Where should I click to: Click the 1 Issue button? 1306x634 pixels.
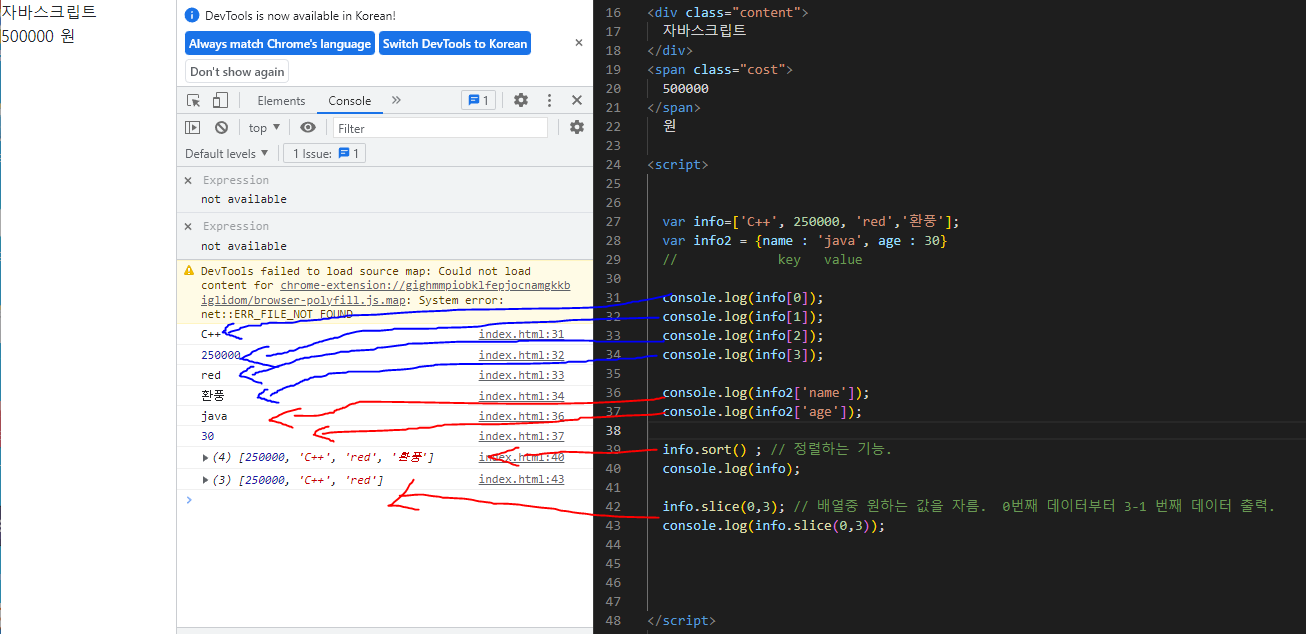[x=325, y=153]
